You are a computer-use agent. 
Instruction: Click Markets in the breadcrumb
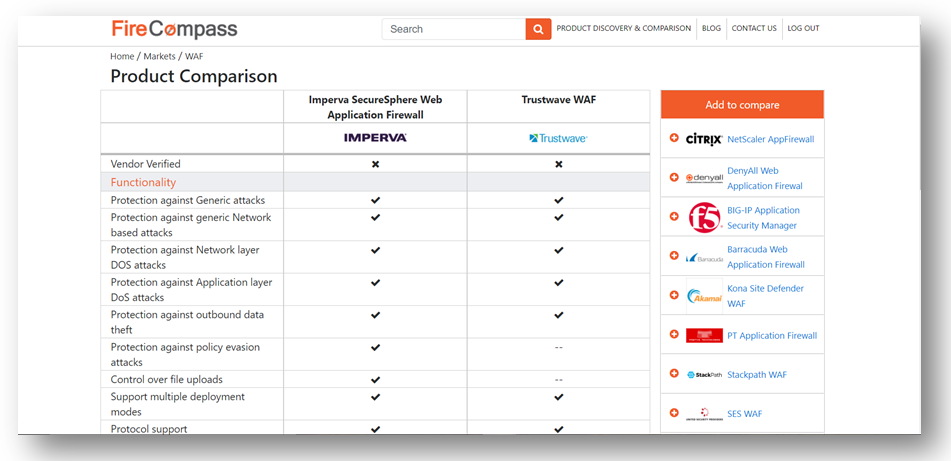point(160,56)
